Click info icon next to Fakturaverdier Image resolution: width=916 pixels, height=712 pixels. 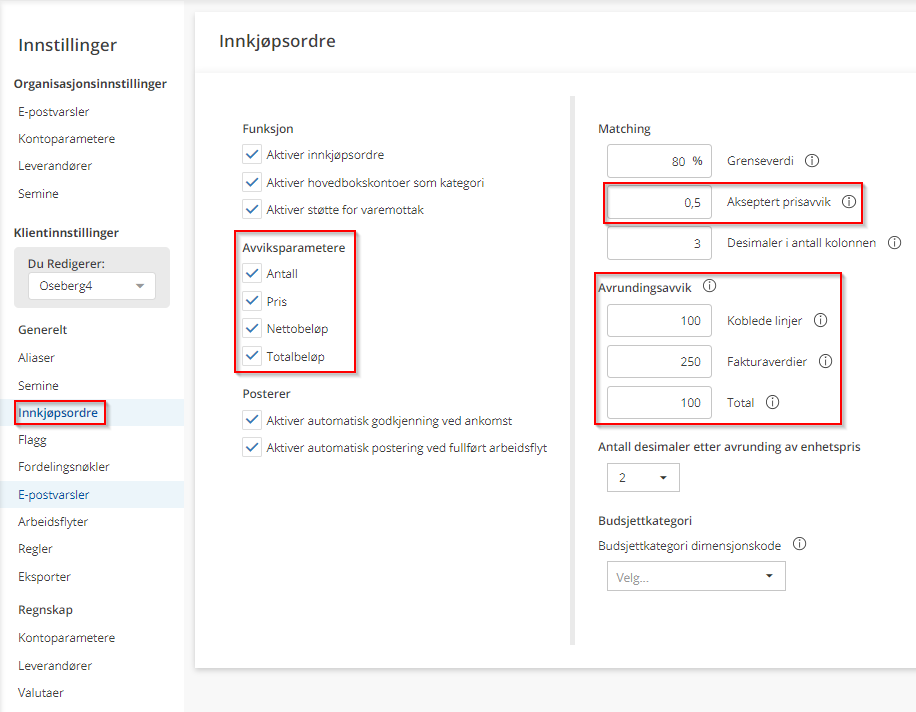click(x=826, y=362)
